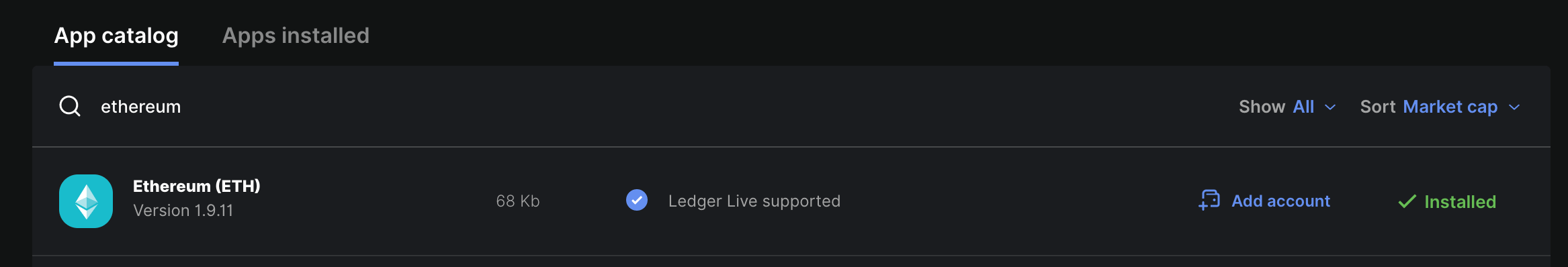Screen dimensions: 1568x267
Task: Click the green Installed checkmark icon
Action: tap(1407, 201)
